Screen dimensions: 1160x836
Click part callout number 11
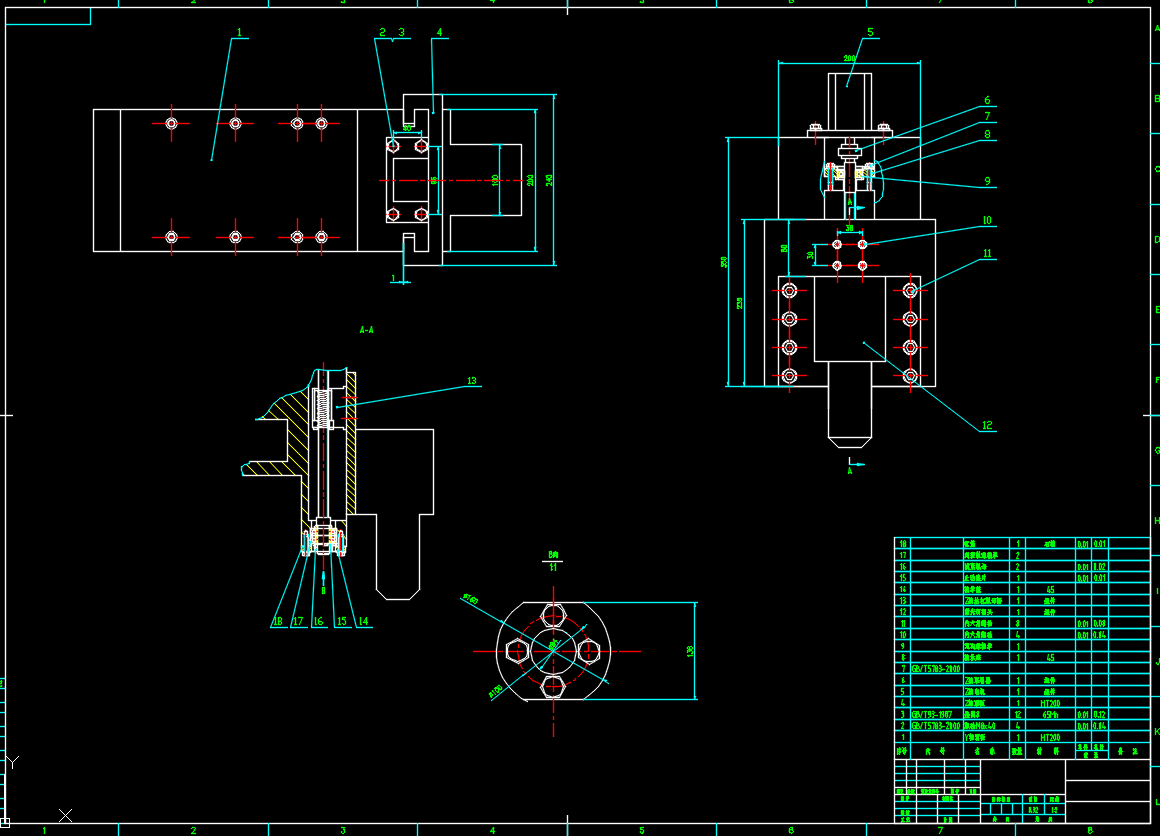pyautogui.click(x=987, y=253)
